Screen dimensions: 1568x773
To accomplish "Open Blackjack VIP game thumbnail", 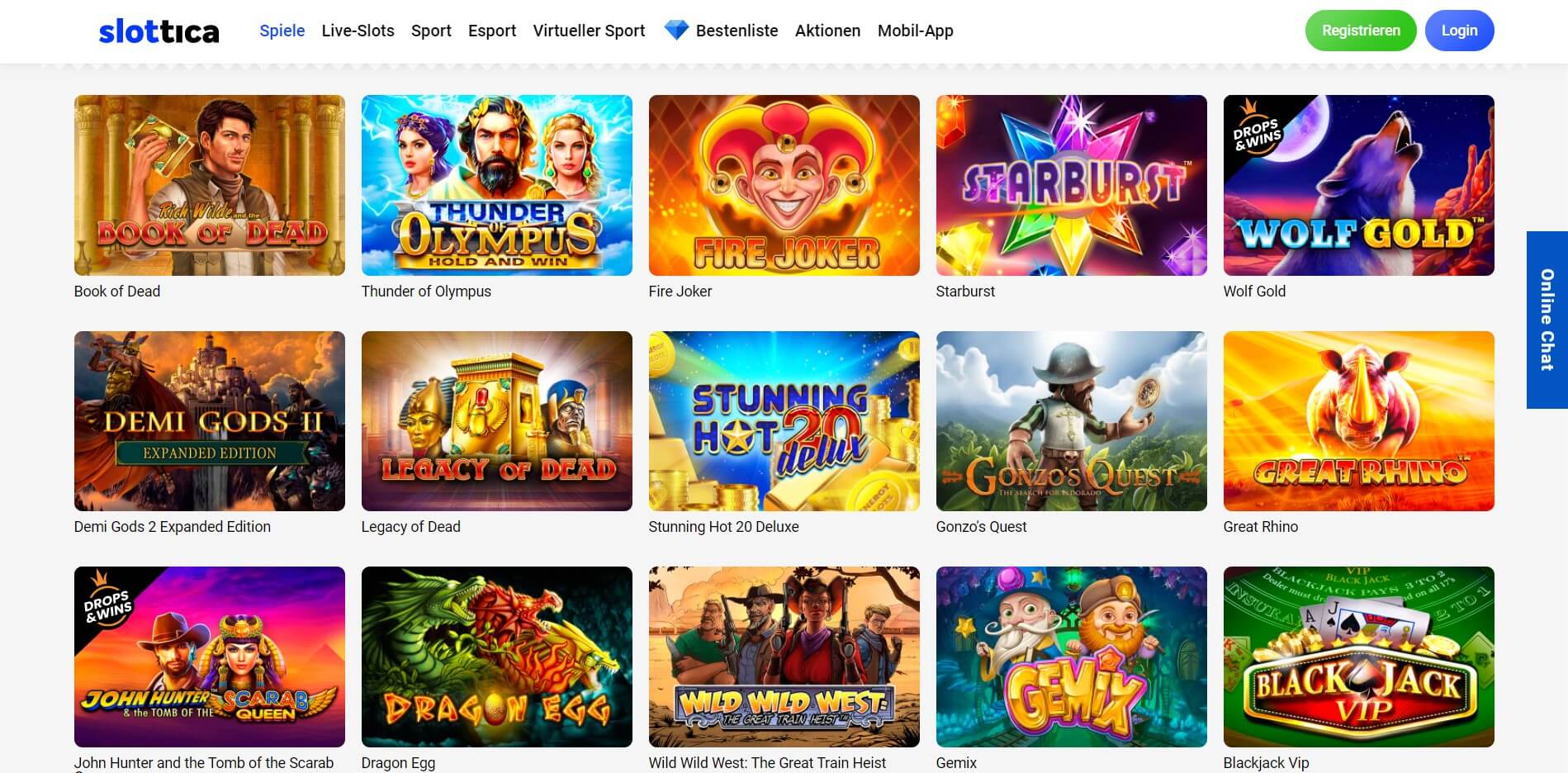I will pyautogui.click(x=1359, y=657).
